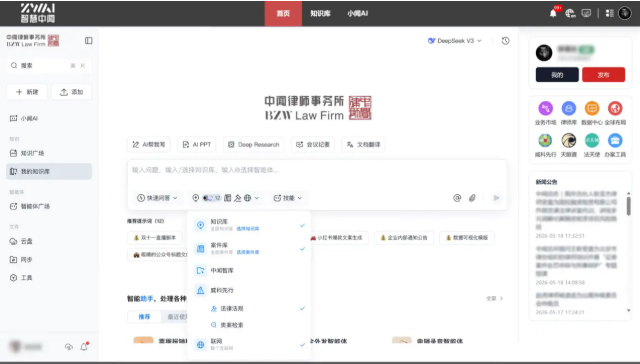Open DeepSeek V3 model dropdown
This screenshot has height=364, width=640.
(455, 41)
